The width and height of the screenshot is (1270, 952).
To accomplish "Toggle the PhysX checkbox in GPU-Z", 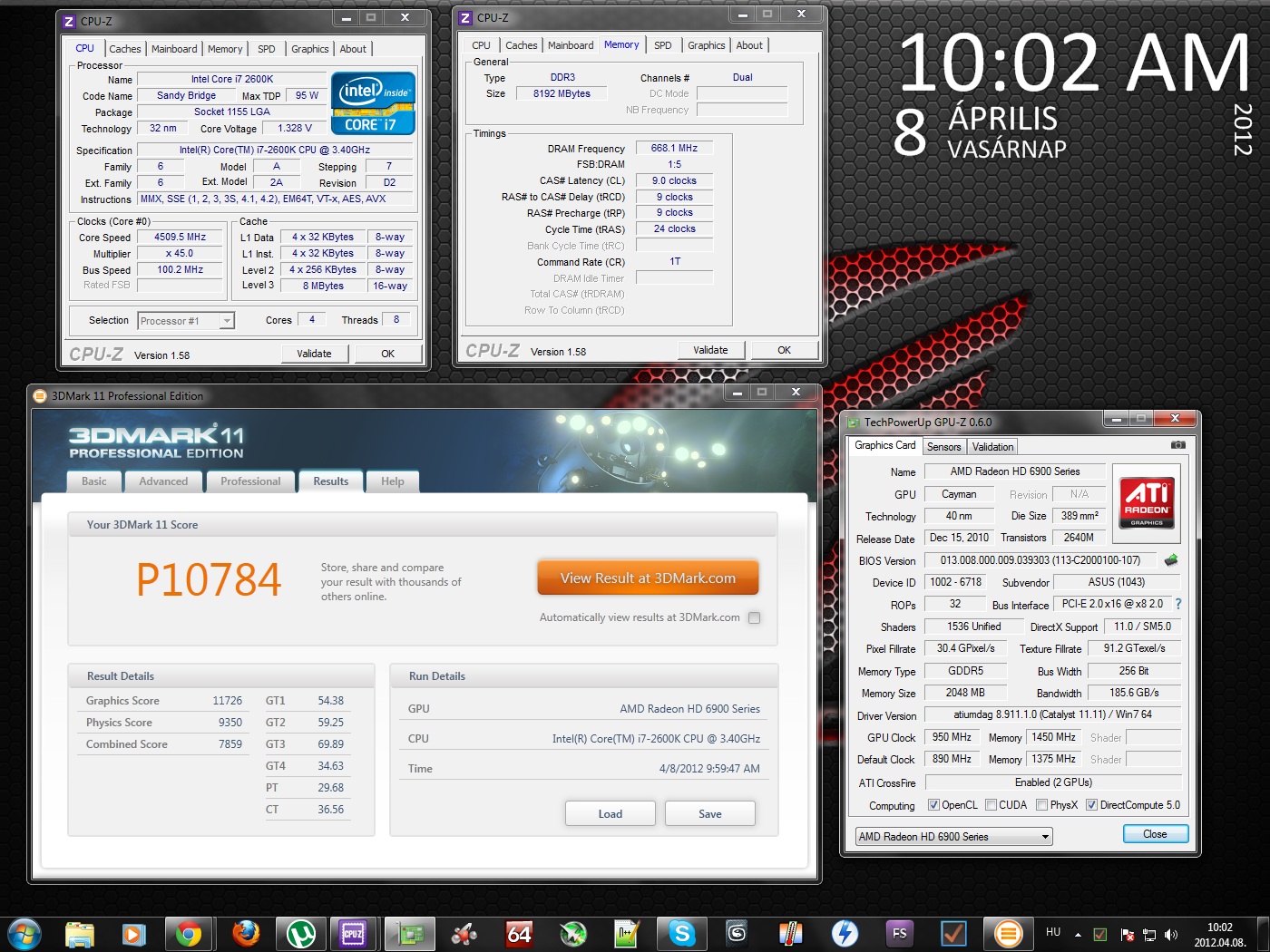I will [1041, 805].
